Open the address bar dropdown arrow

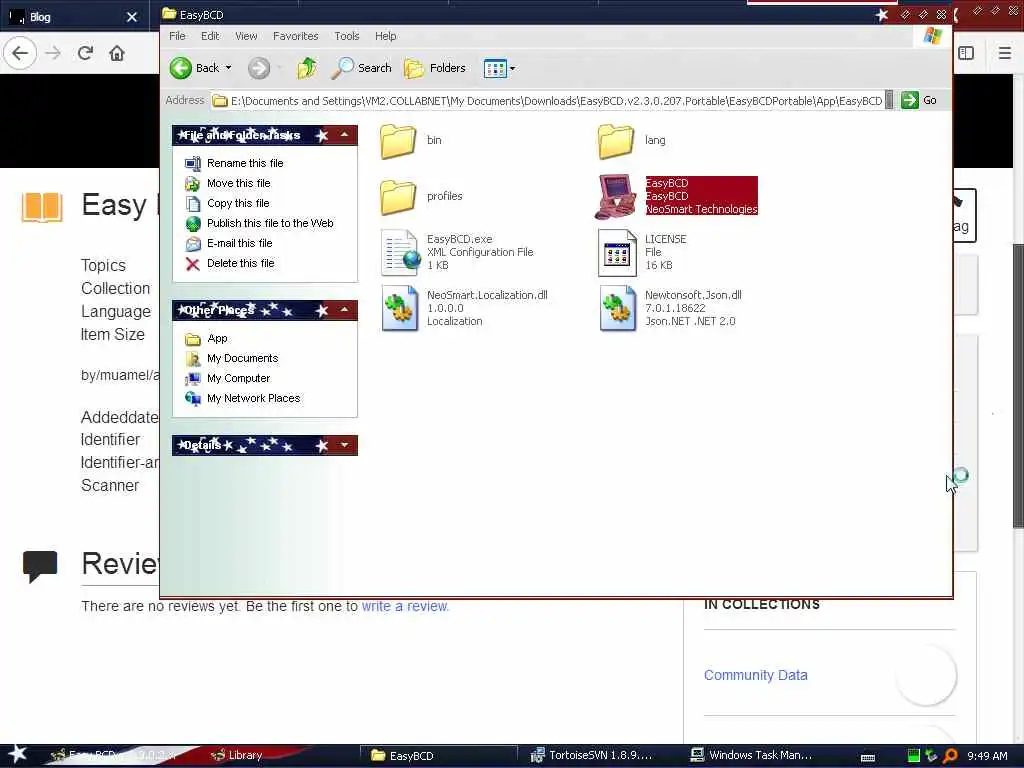[x=889, y=101]
